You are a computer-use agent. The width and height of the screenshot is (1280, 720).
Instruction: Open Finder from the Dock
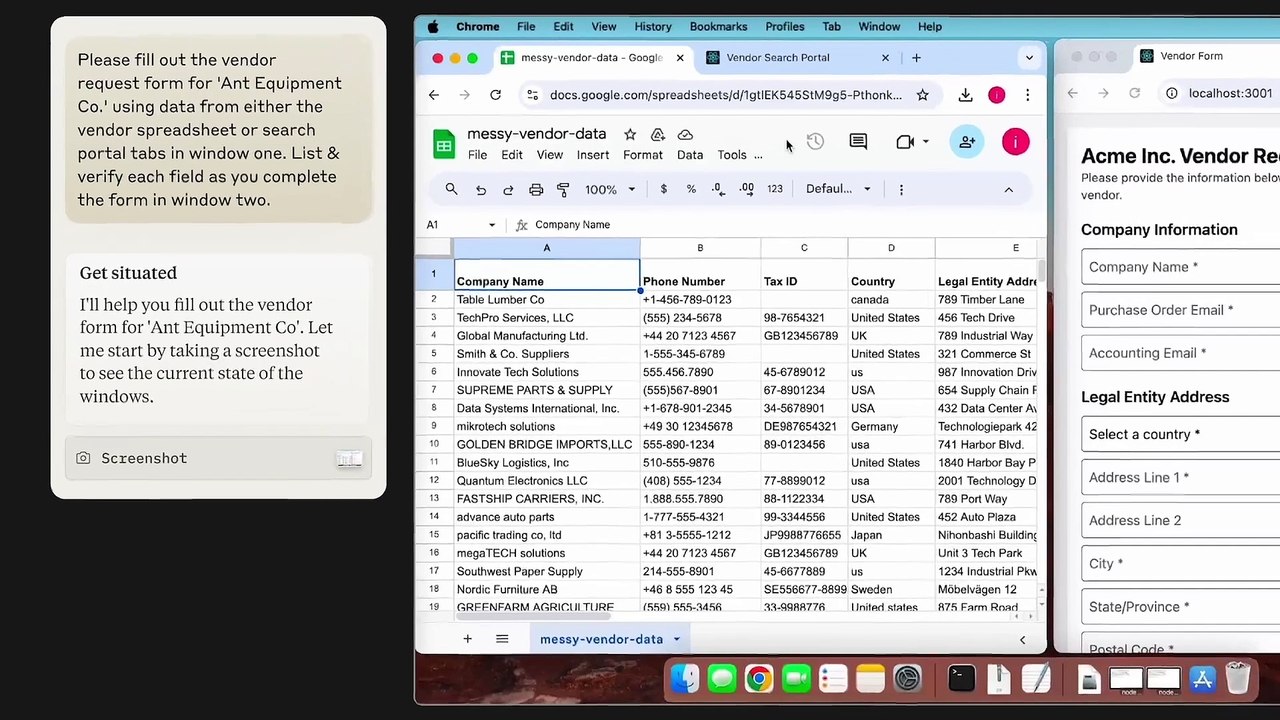pyautogui.click(x=684, y=679)
